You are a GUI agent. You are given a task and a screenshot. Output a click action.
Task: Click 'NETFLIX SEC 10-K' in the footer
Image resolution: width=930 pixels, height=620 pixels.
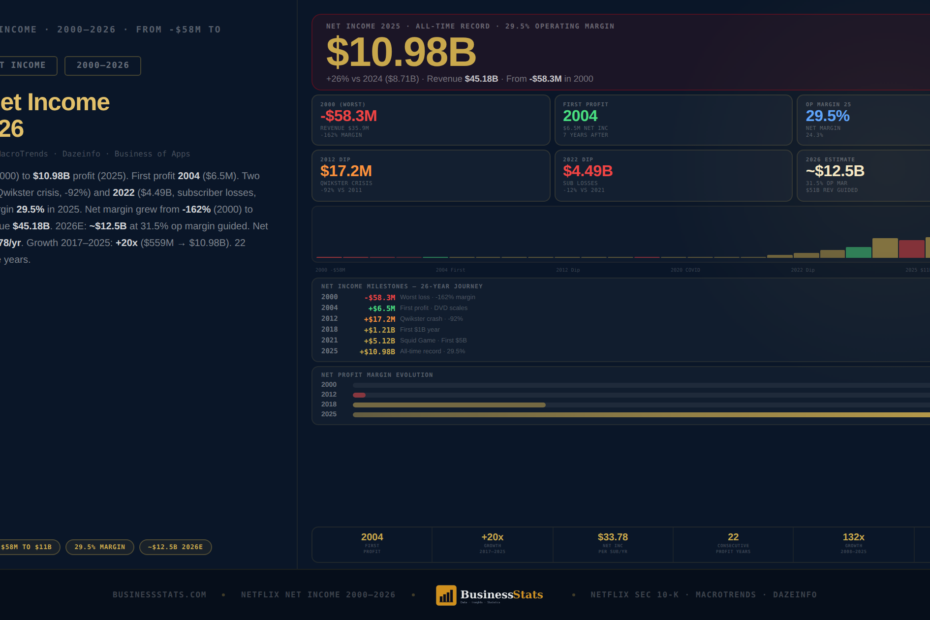pyautogui.click(x=634, y=594)
